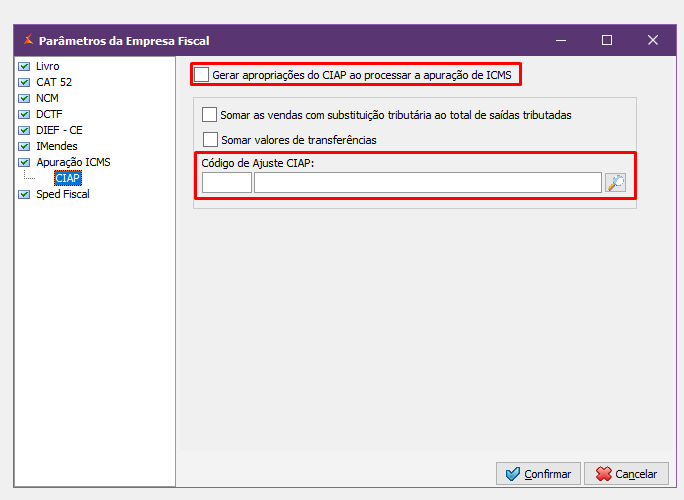Image resolution: width=684 pixels, height=500 pixels.
Task: Check 'Somar valores de transferências' option
Action: coord(209,140)
